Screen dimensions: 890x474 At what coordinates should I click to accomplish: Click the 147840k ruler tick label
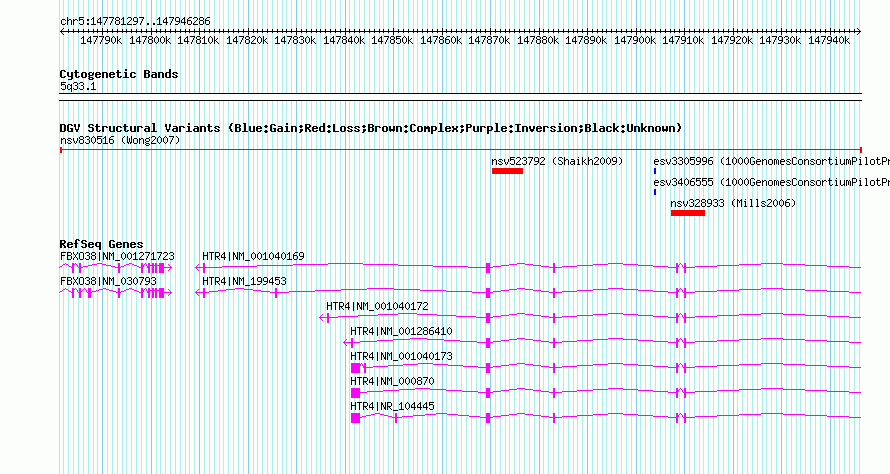[344, 40]
